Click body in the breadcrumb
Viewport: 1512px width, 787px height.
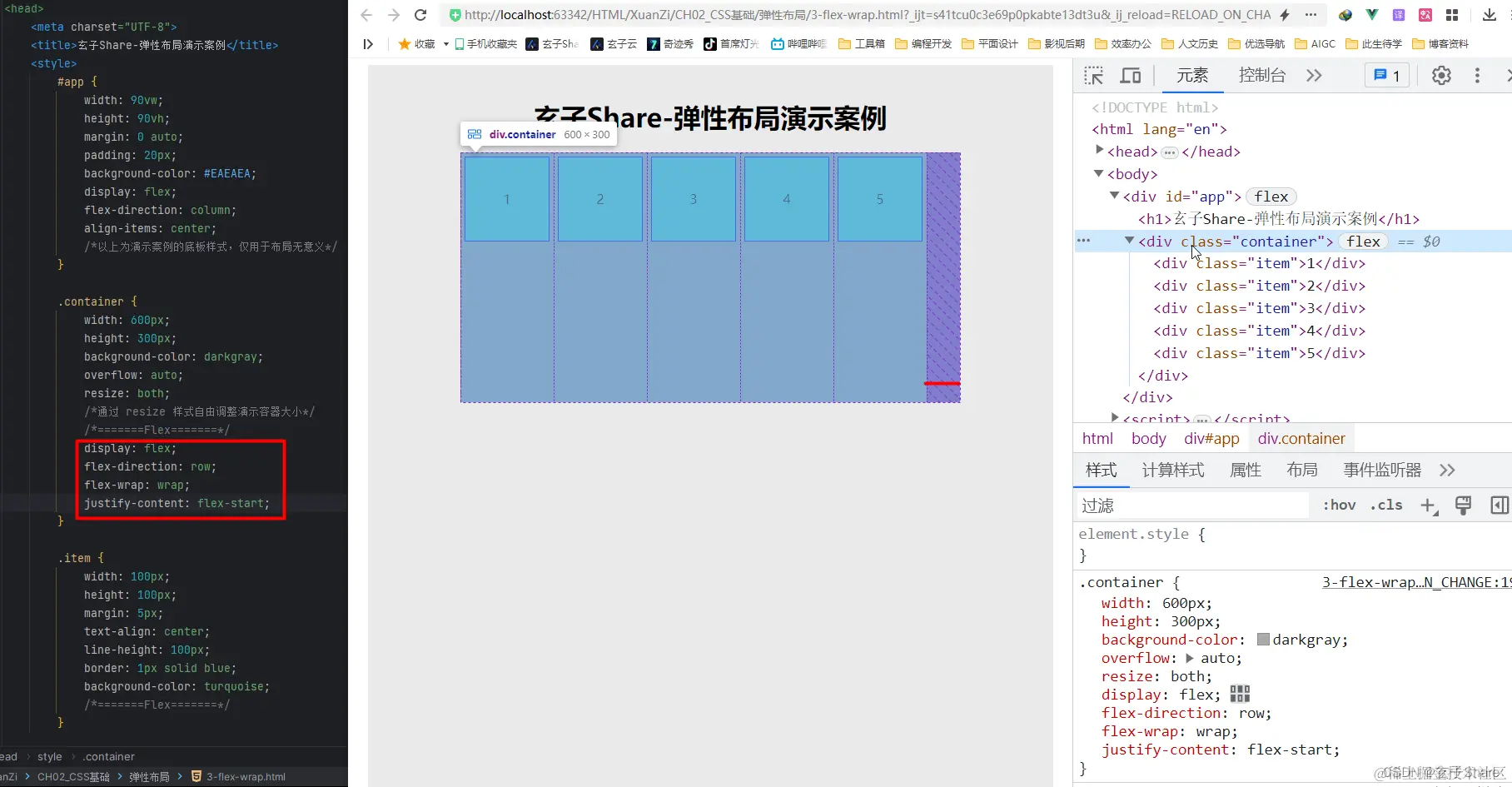coord(1149,439)
